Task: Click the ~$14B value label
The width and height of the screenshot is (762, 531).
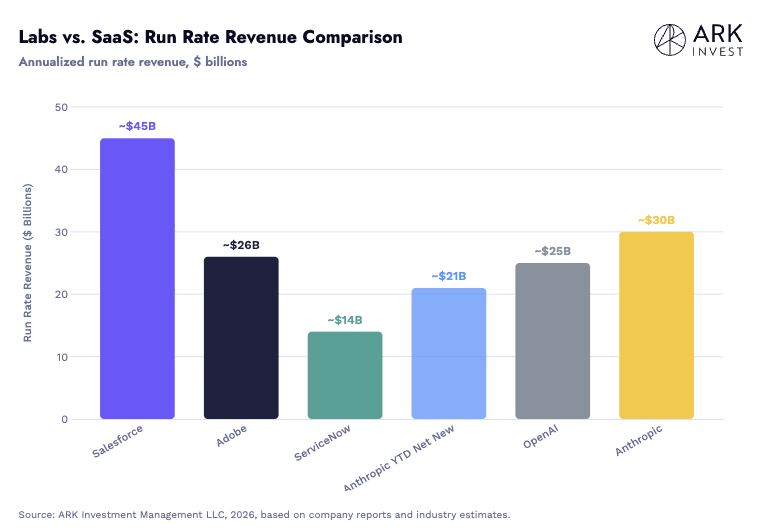Action: pos(345,320)
